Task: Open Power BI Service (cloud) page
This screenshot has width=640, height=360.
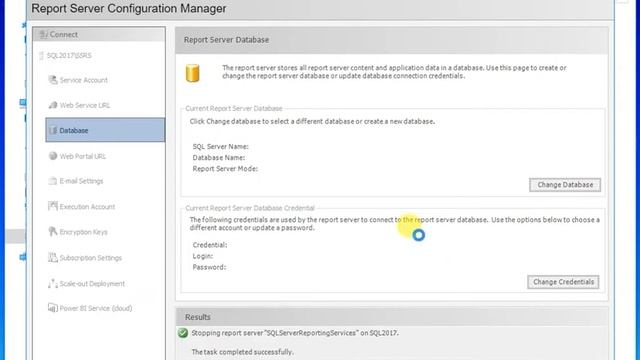Action: (x=96, y=309)
